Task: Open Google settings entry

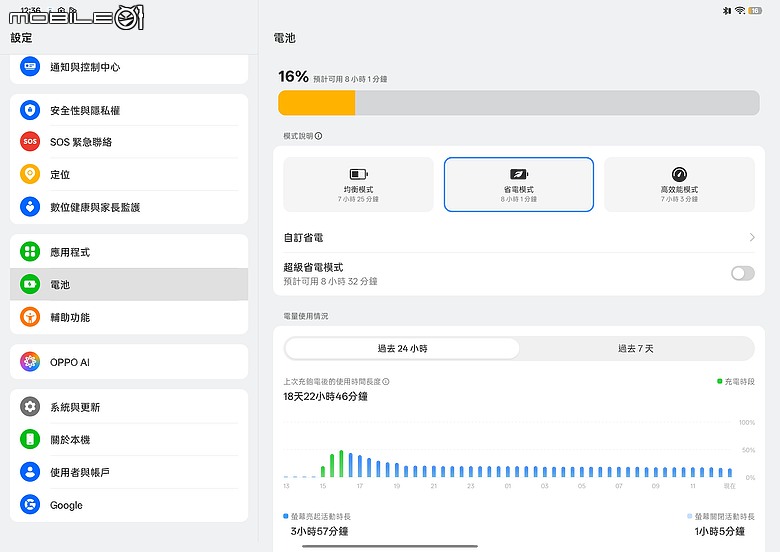Action: [129, 505]
